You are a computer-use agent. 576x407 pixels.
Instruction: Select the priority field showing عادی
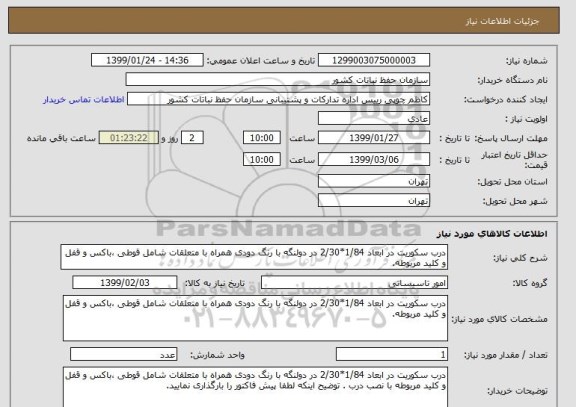coord(374,119)
